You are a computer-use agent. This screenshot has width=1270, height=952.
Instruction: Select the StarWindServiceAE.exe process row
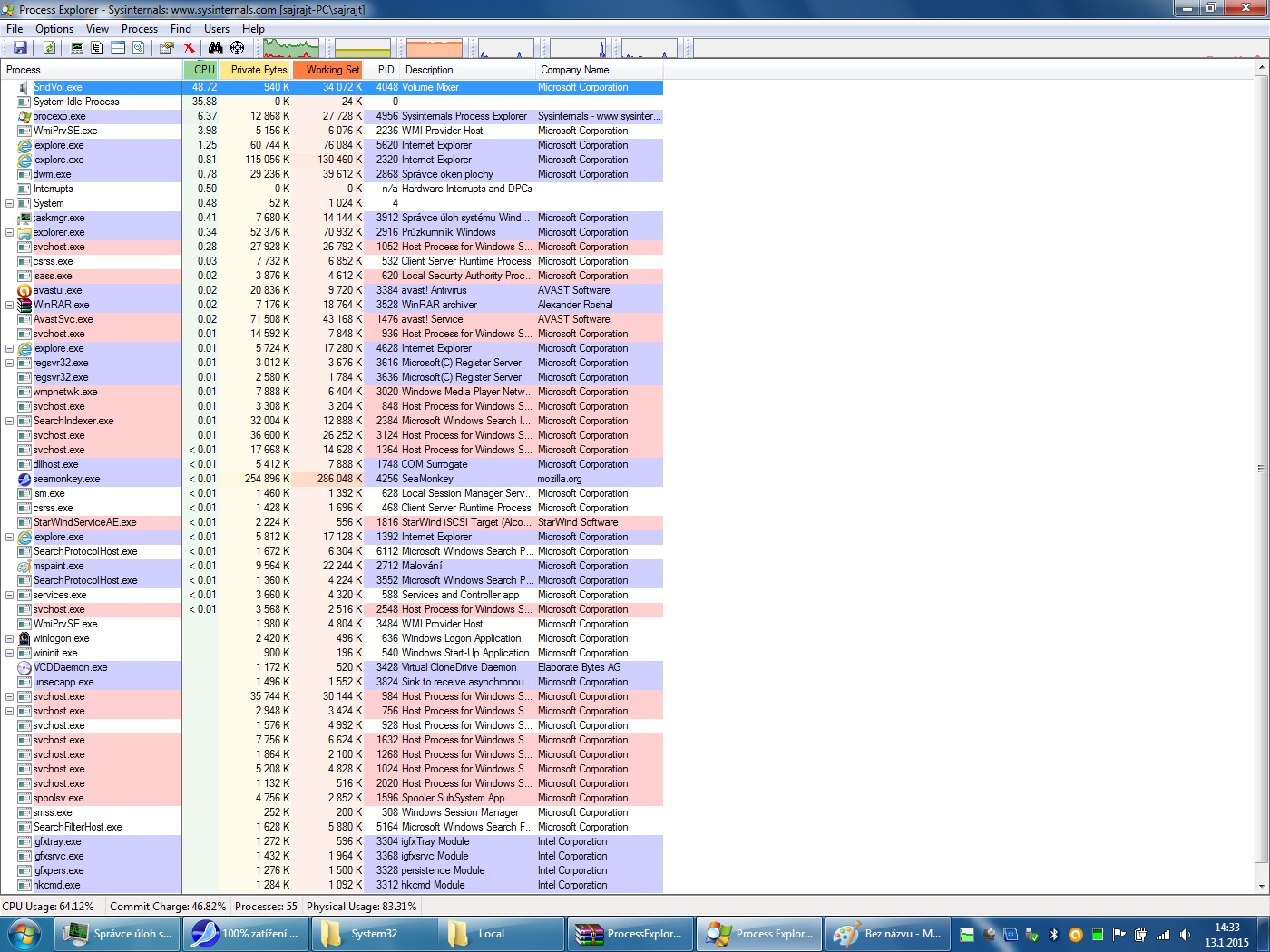(332, 522)
